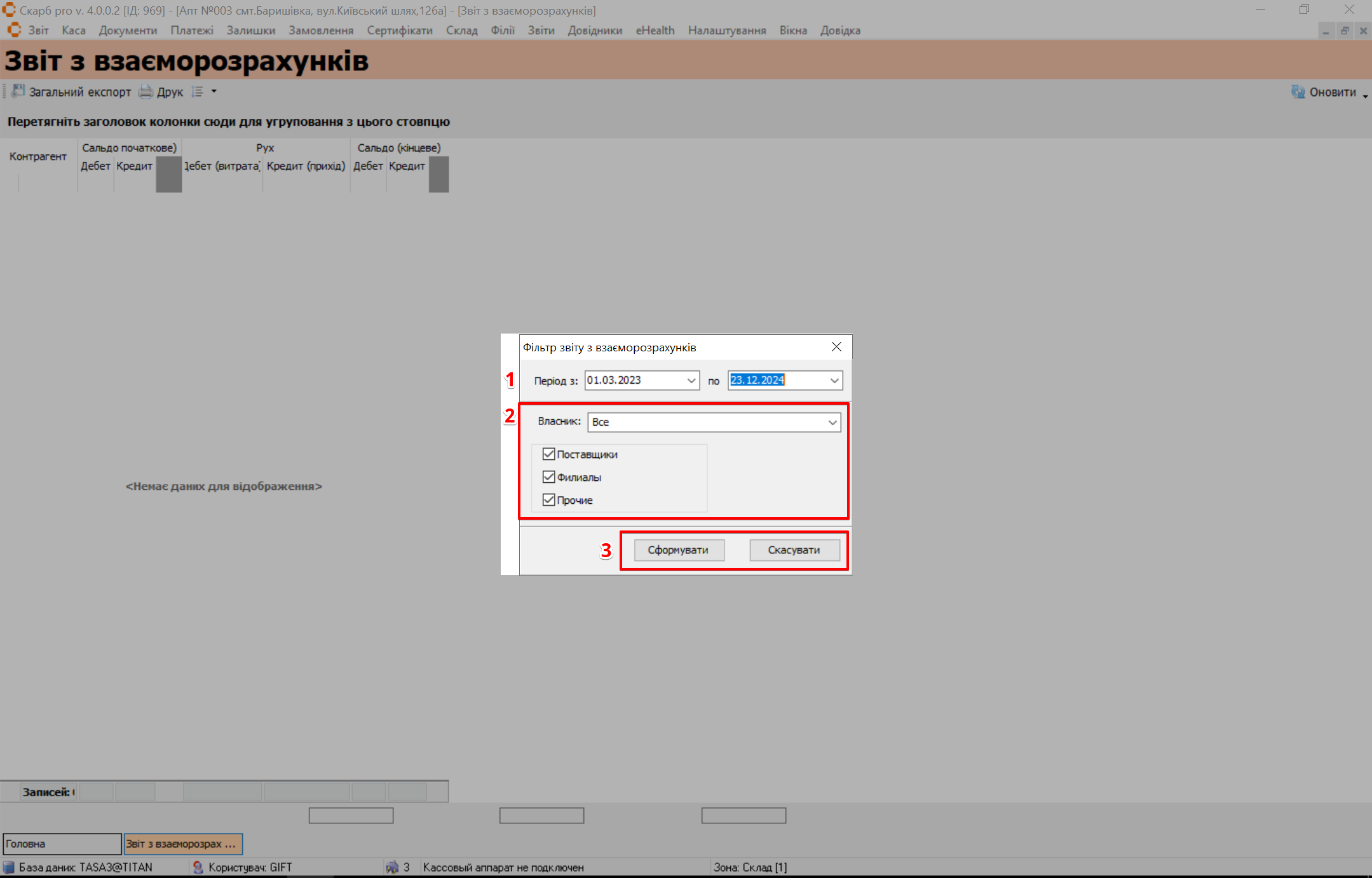The width and height of the screenshot is (1372, 878).
Task: Click the Скасувати button
Action: coord(794,550)
